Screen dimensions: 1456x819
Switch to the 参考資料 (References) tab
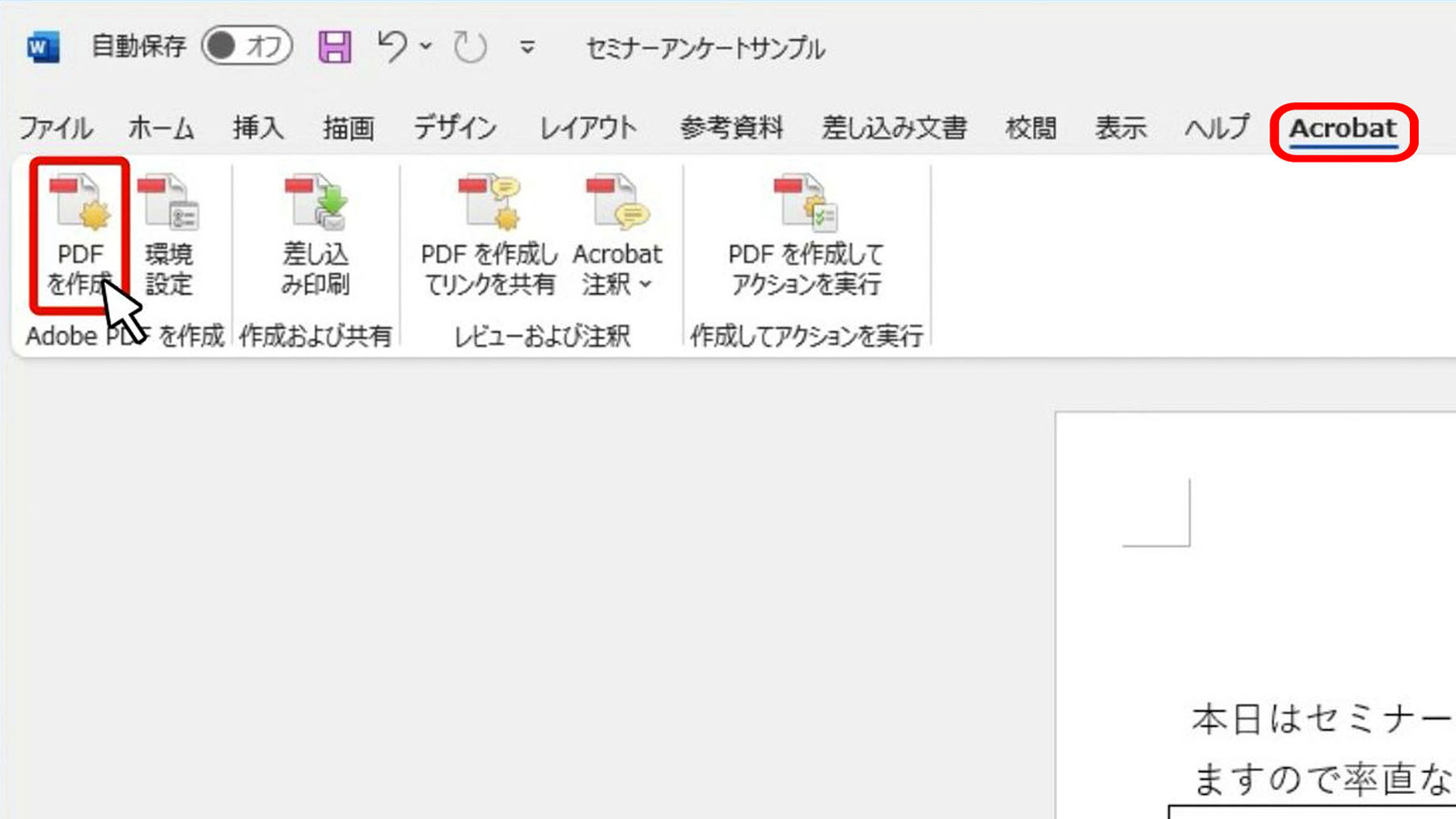(x=732, y=128)
